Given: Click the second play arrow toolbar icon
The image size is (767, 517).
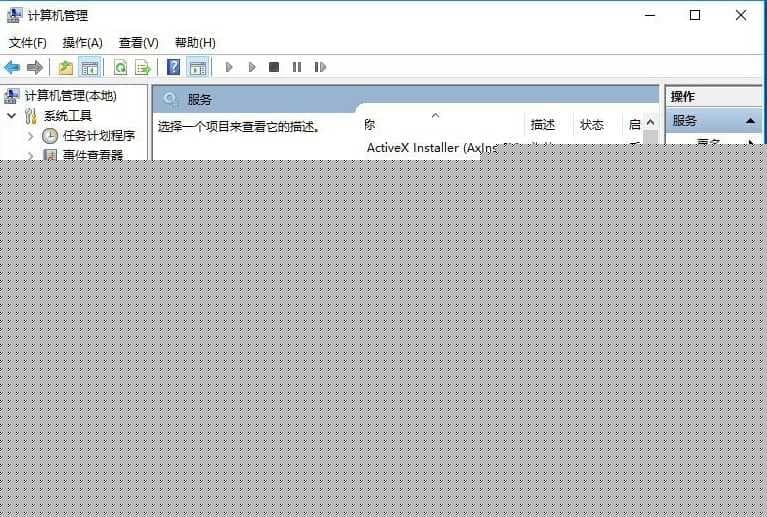Looking at the screenshot, I should [251, 67].
